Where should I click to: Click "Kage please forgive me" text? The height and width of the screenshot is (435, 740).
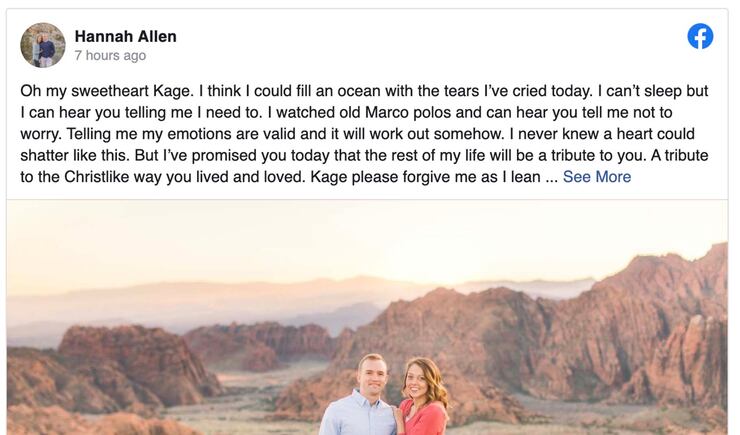(x=396, y=177)
